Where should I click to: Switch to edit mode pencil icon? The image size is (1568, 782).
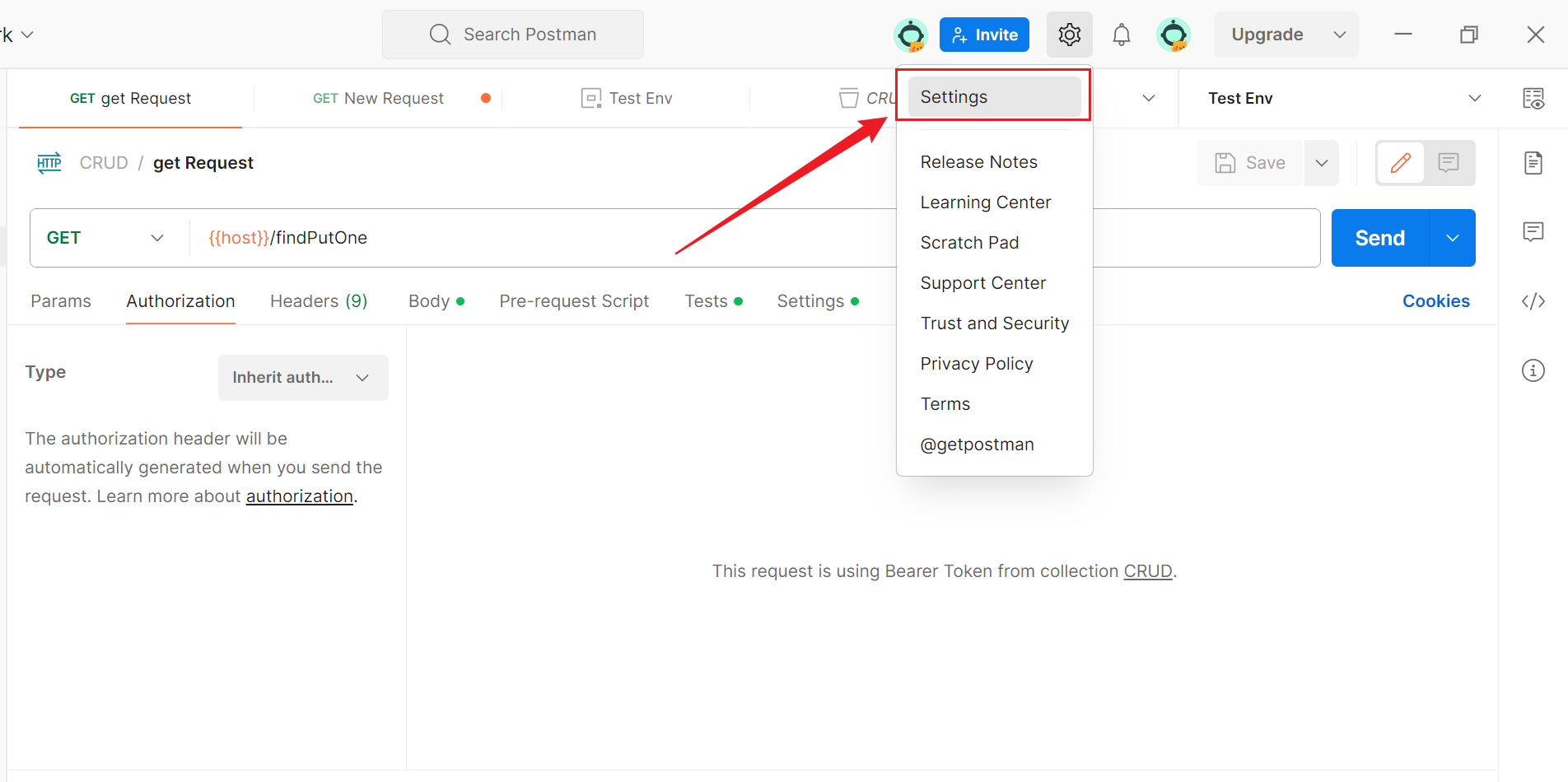click(1400, 163)
